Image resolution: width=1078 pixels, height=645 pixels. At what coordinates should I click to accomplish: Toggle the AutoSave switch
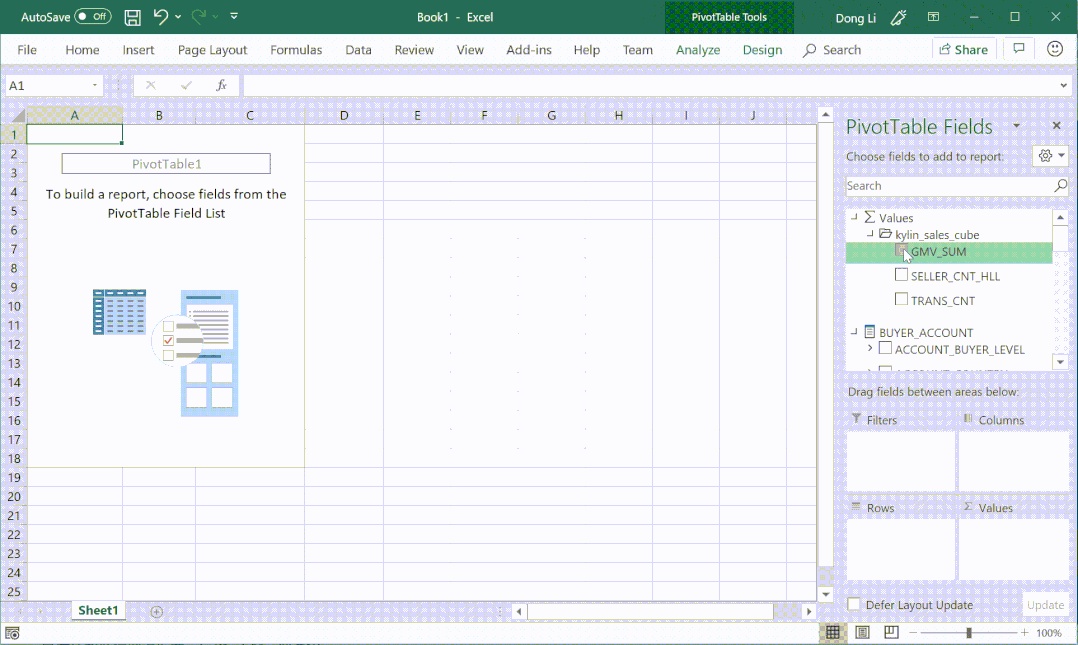(93, 17)
